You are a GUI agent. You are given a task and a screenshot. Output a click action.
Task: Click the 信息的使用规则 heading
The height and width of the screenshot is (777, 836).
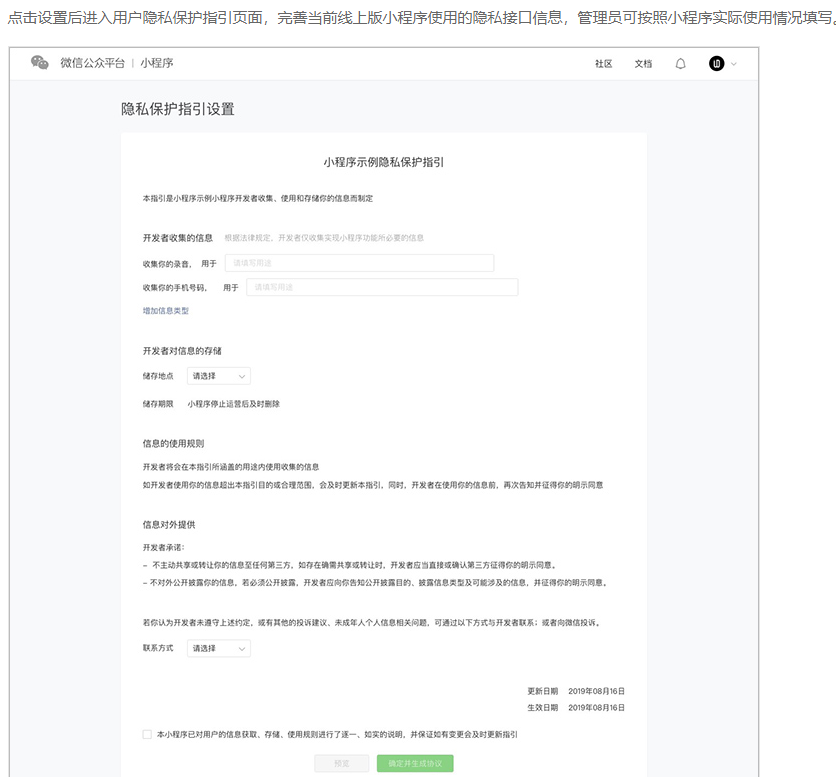173,444
